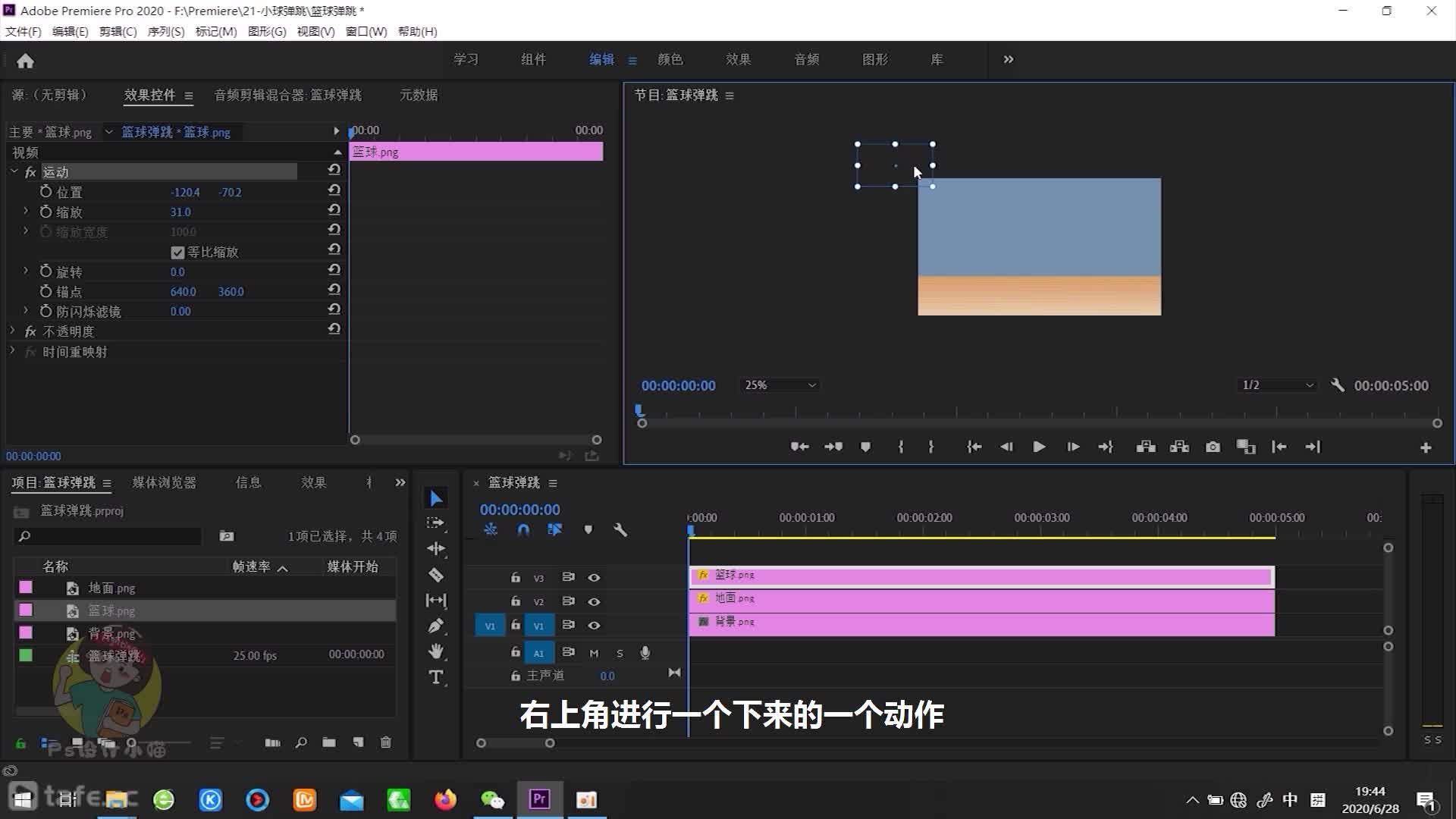Expand the Opacity effect
This screenshot has width=1456, height=819.
click(x=12, y=331)
